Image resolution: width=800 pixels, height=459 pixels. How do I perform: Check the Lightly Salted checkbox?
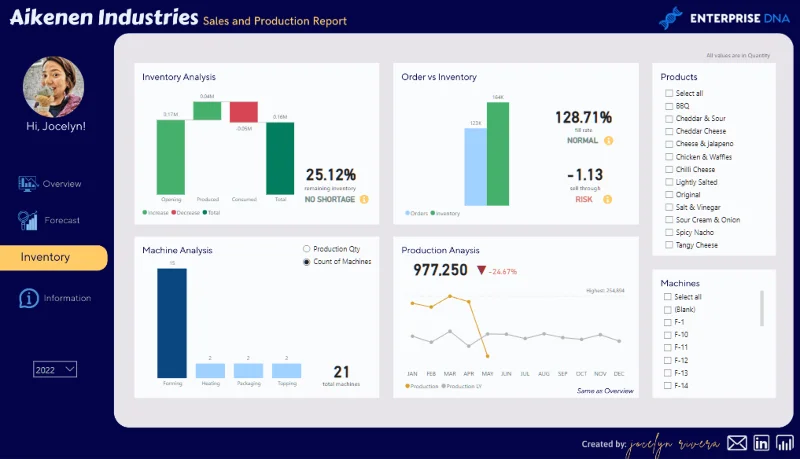(x=669, y=182)
